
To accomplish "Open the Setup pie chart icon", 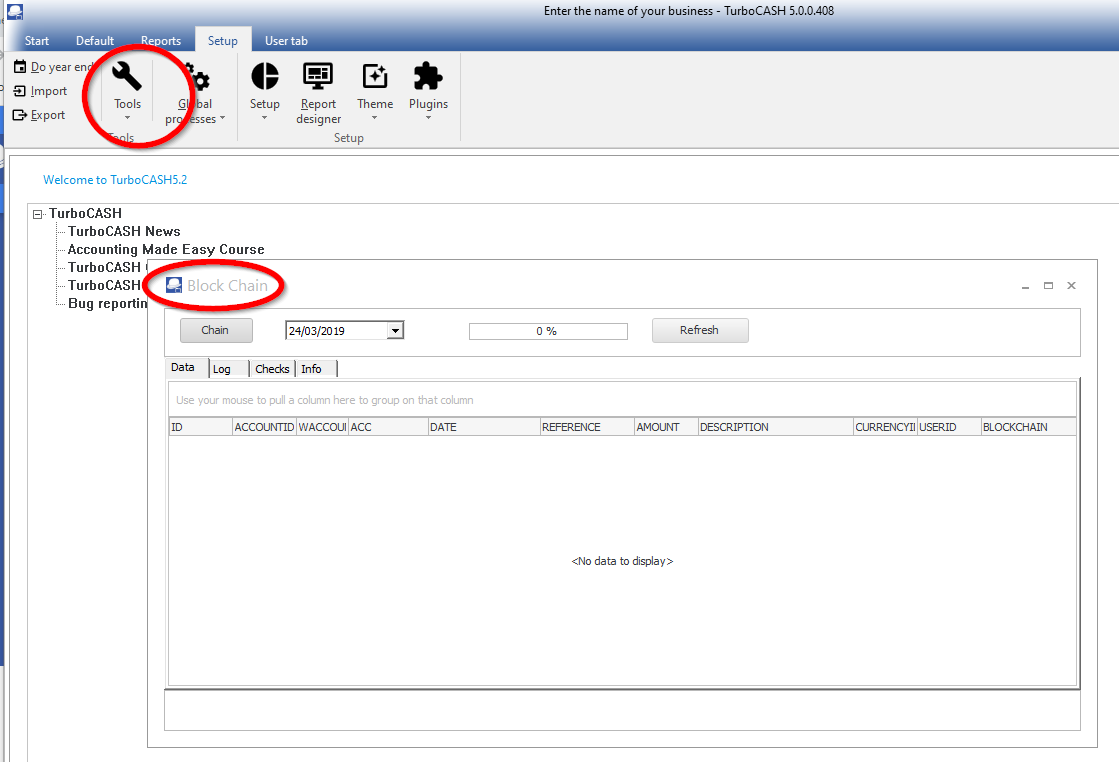I will pos(265,77).
